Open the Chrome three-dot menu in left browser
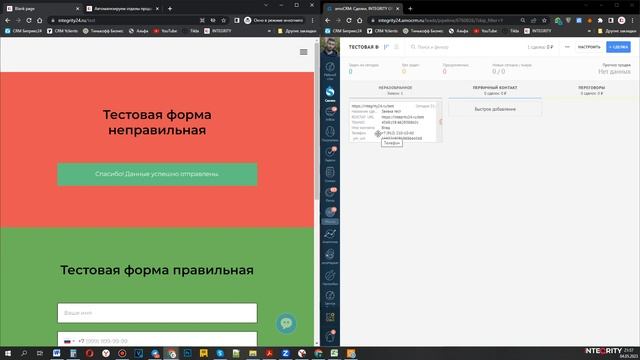This screenshot has height=360, width=640. pyautogui.click(x=312, y=20)
